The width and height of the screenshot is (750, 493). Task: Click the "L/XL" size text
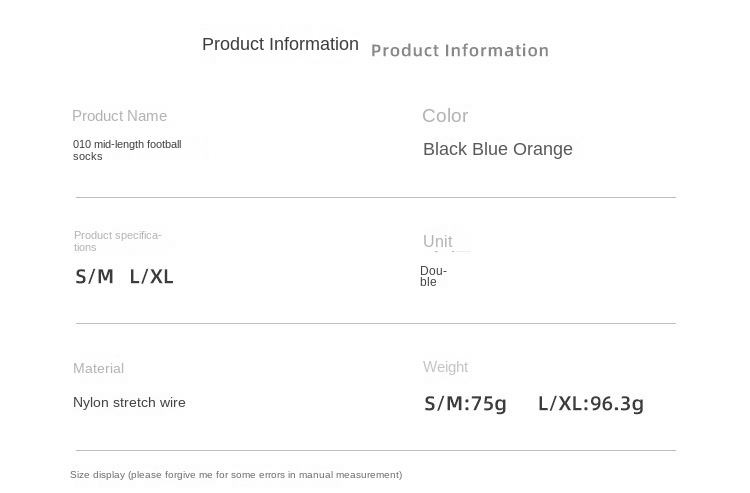tap(152, 277)
